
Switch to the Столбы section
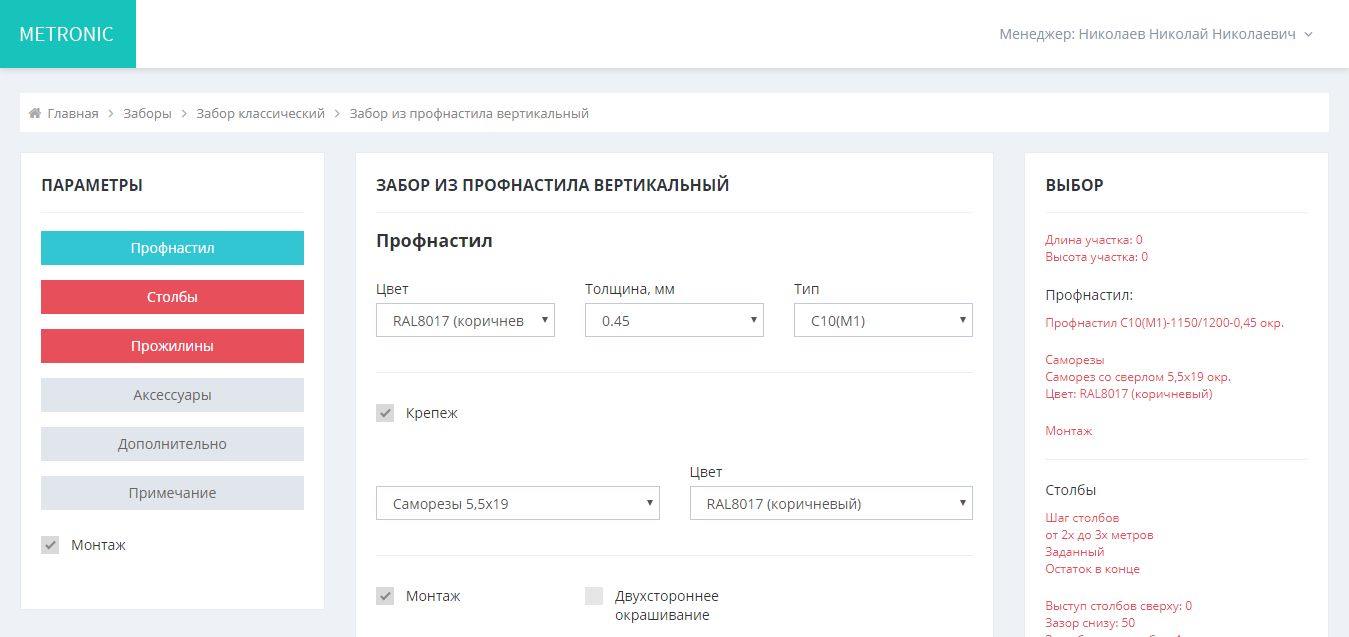tap(172, 297)
